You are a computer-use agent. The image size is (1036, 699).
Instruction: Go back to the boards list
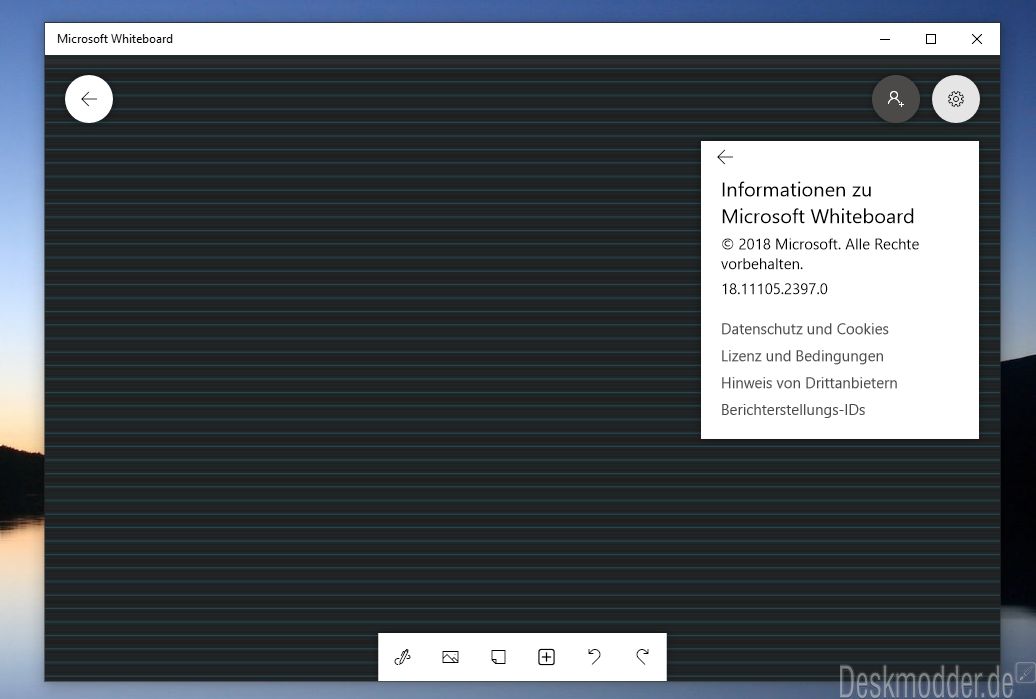pos(89,99)
